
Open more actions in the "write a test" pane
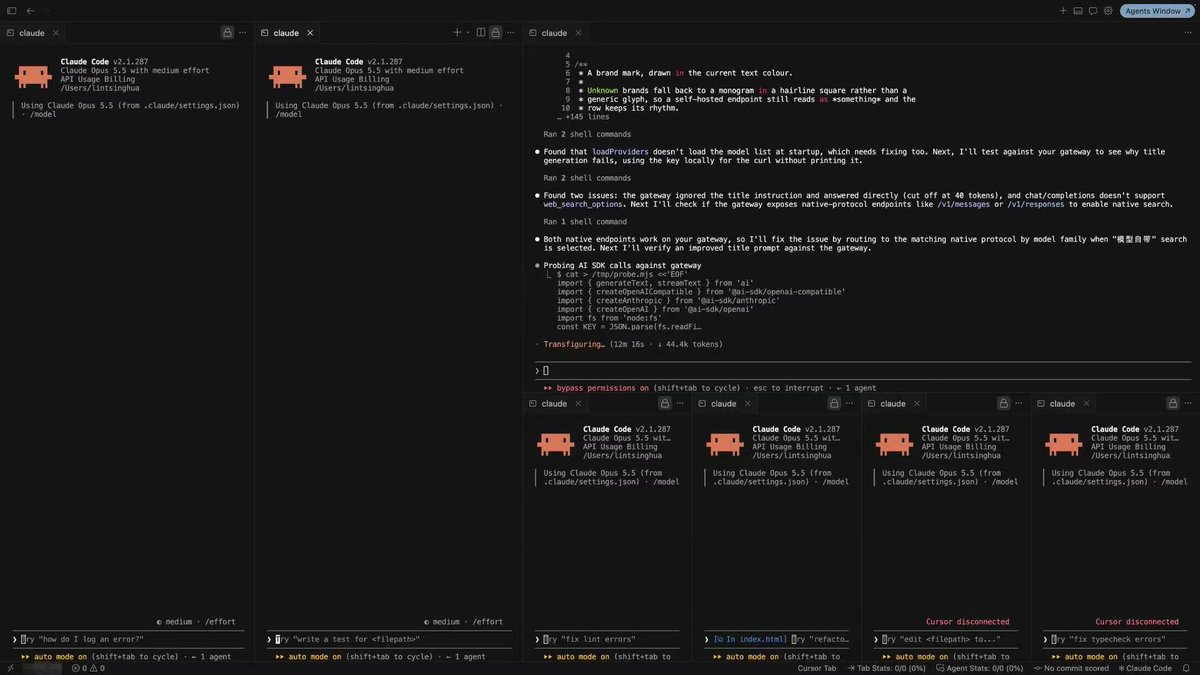pyautogui.click(x=509, y=32)
